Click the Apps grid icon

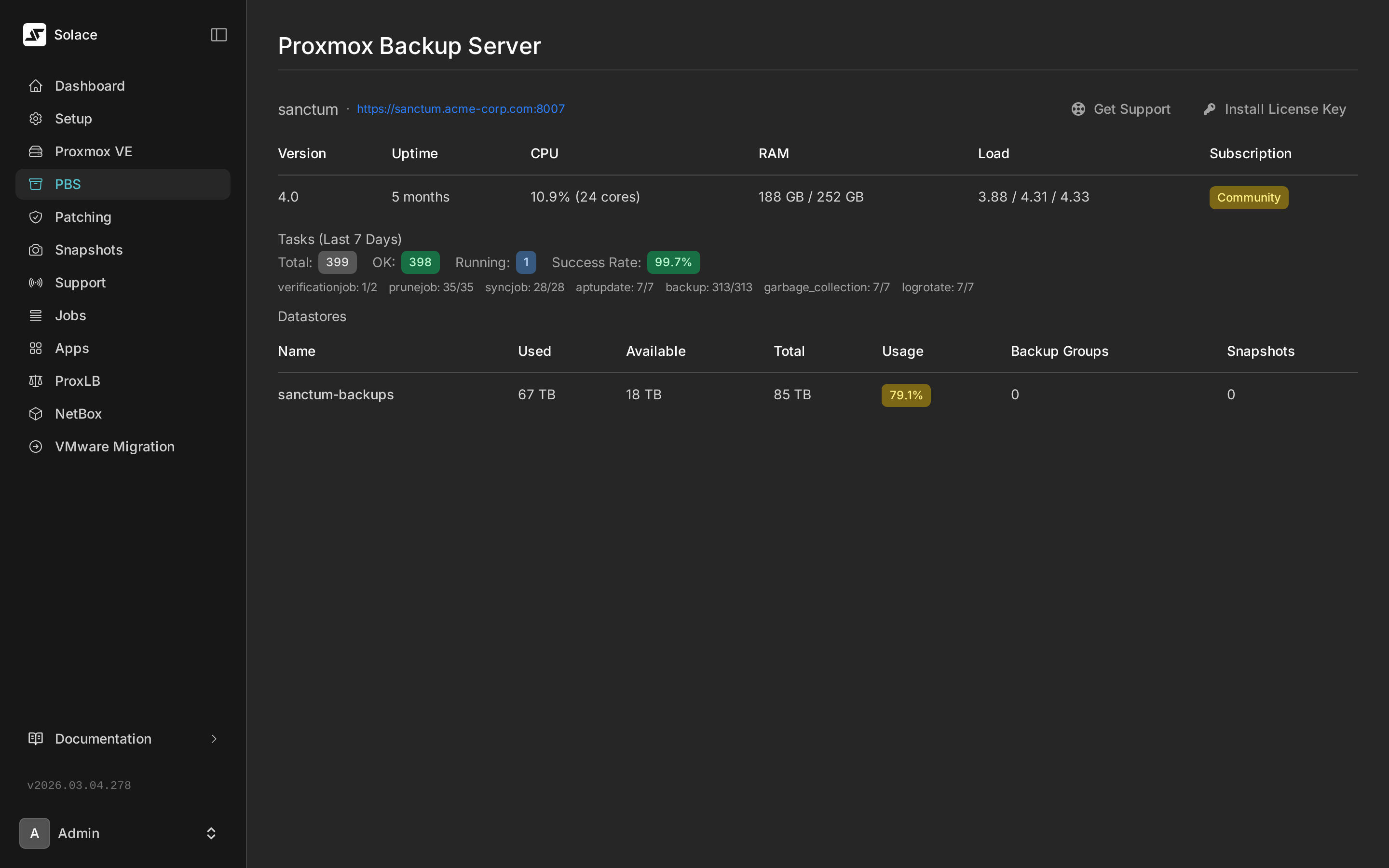click(36, 348)
